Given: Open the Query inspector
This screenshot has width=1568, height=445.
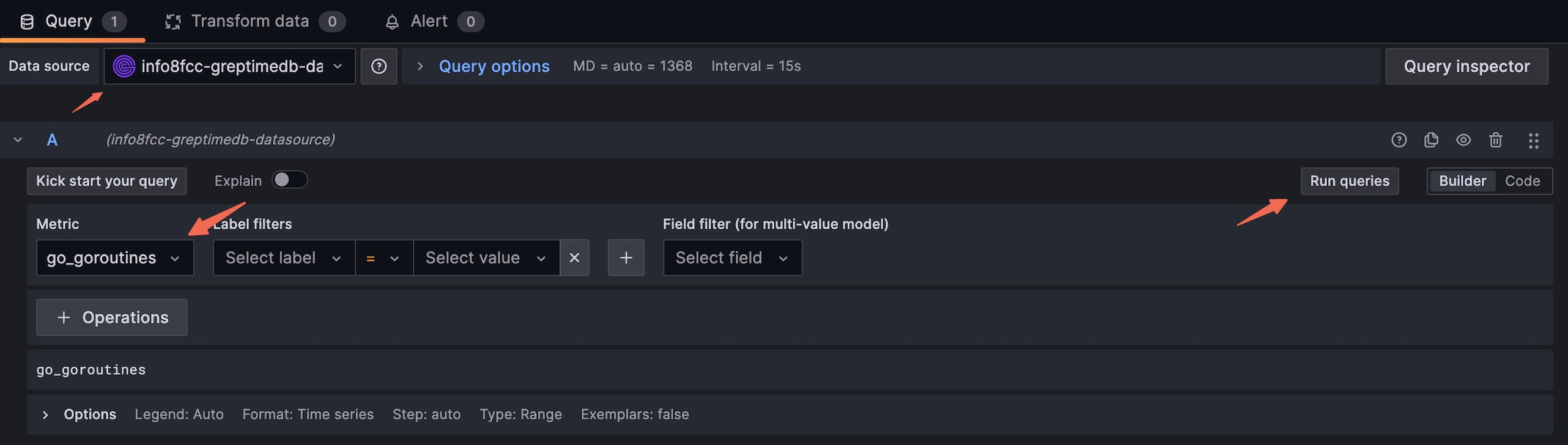Looking at the screenshot, I should (x=1466, y=66).
